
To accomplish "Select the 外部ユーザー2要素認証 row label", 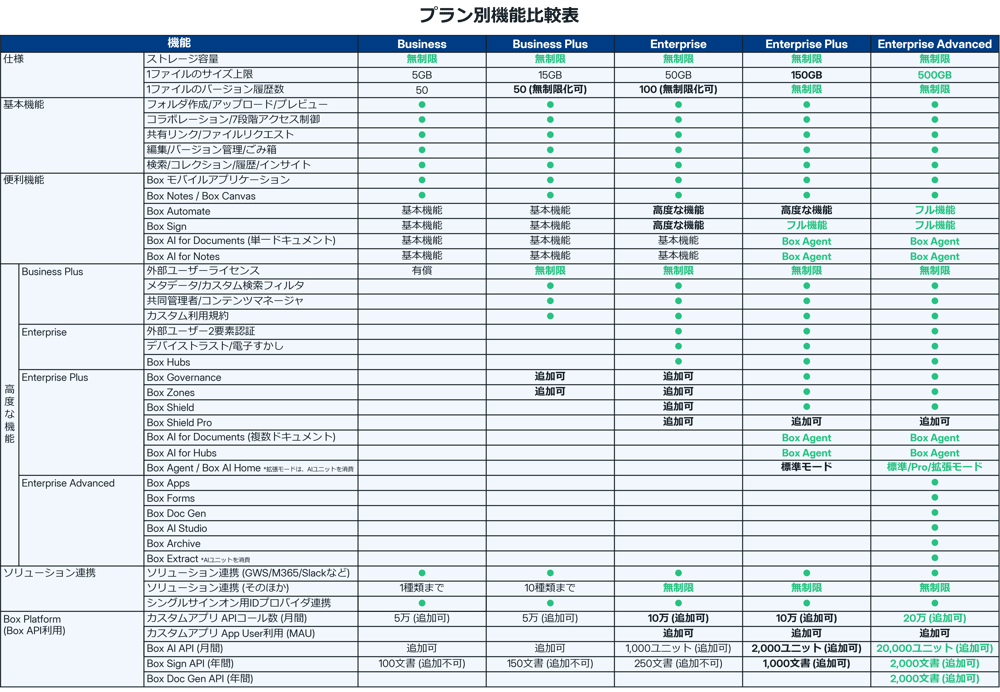I will click(200, 331).
